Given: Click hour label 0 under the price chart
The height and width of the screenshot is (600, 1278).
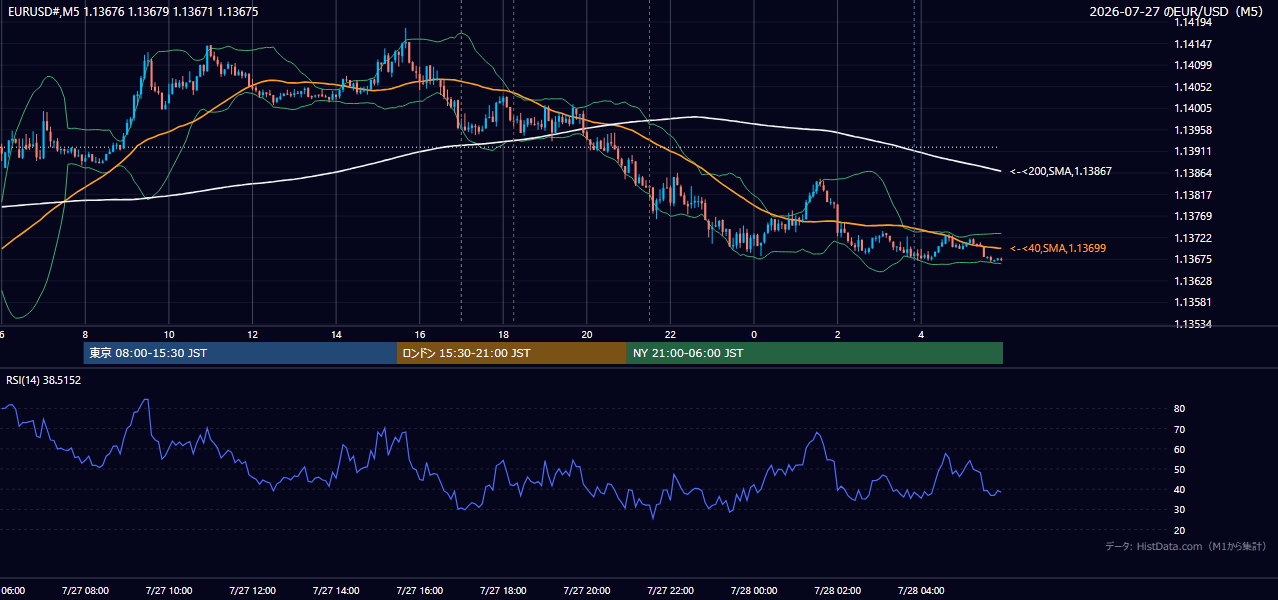Looking at the screenshot, I should pyautogui.click(x=754, y=334).
